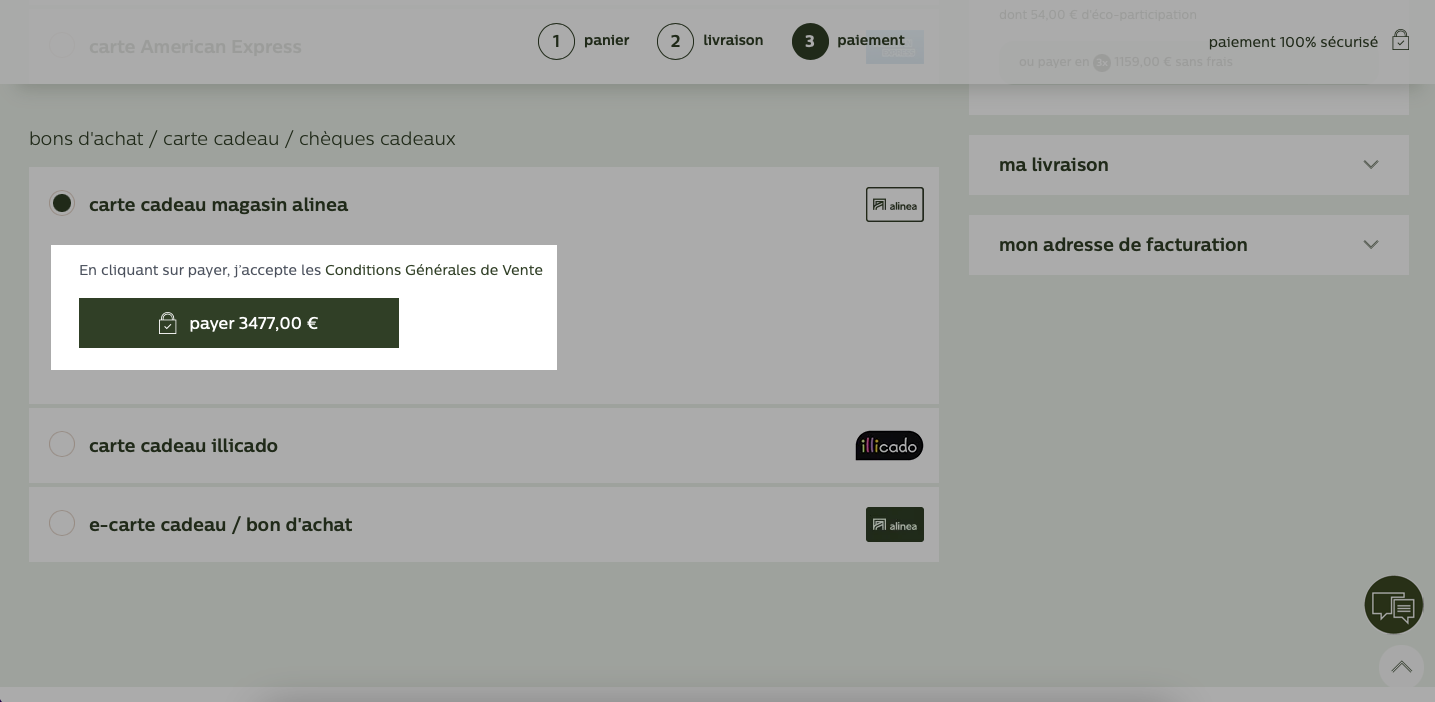Select carte cadeau illicado radio option
1435x702 pixels.
62,444
